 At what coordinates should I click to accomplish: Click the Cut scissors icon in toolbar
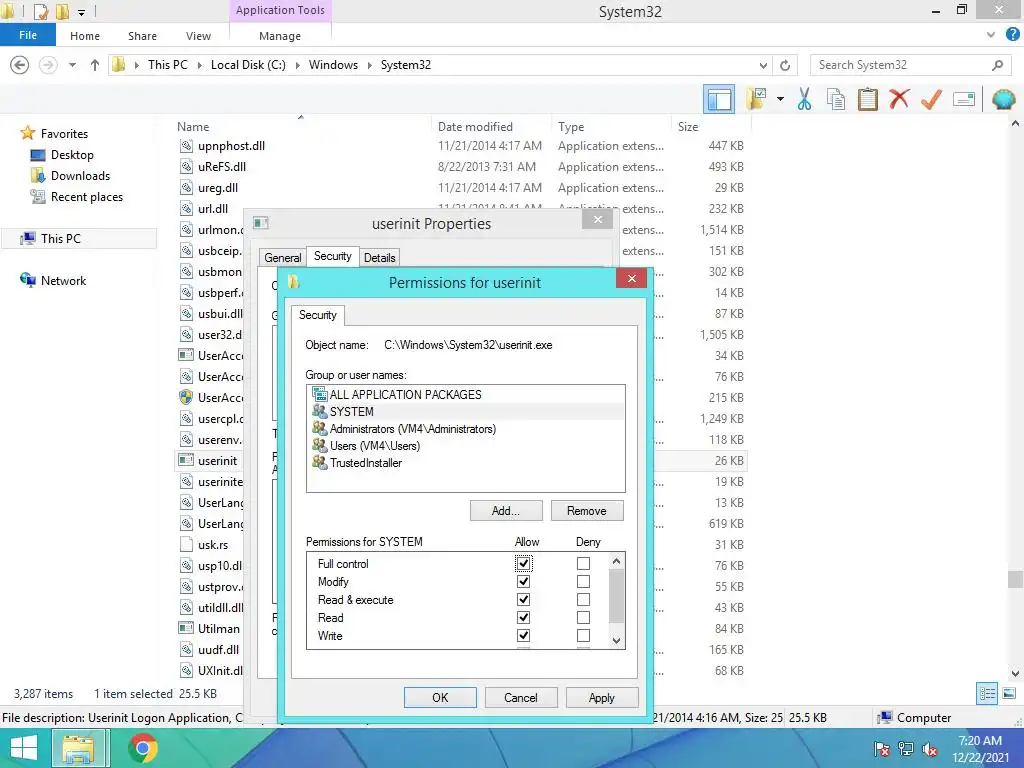(x=804, y=99)
